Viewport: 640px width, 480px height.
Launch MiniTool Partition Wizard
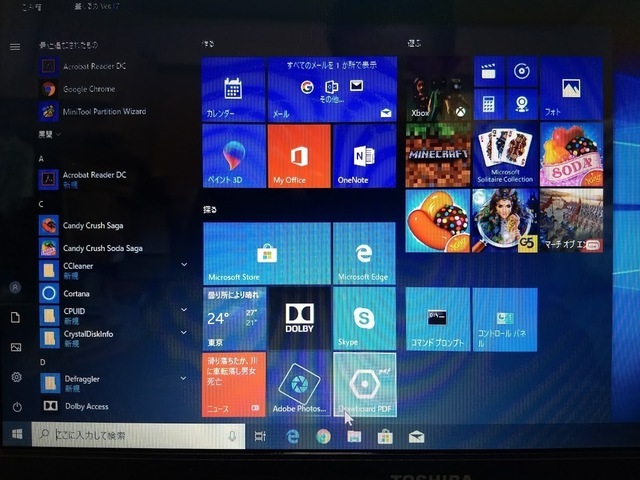click(114, 111)
